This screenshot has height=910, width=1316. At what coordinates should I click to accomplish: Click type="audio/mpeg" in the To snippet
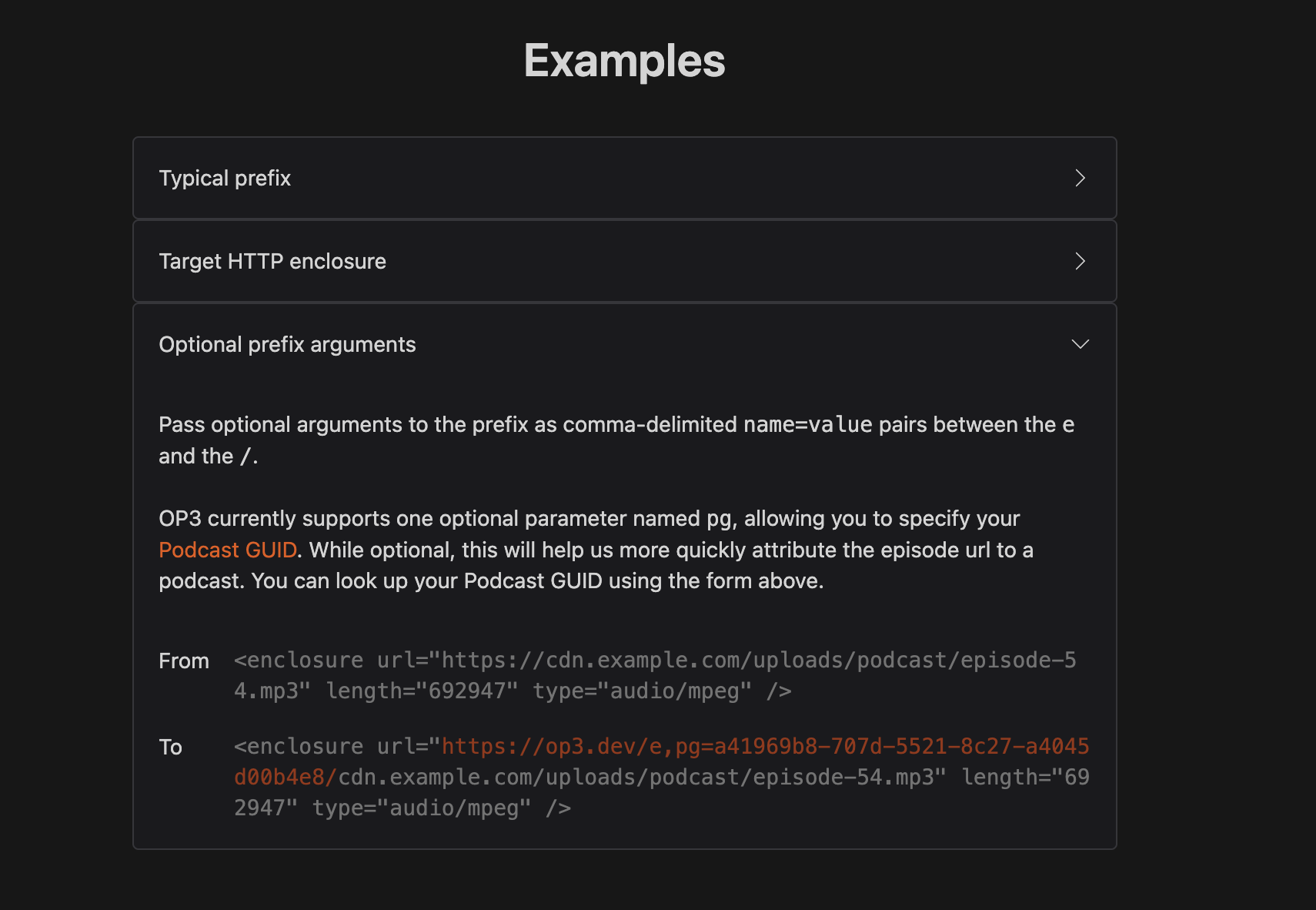(x=422, y=808)
